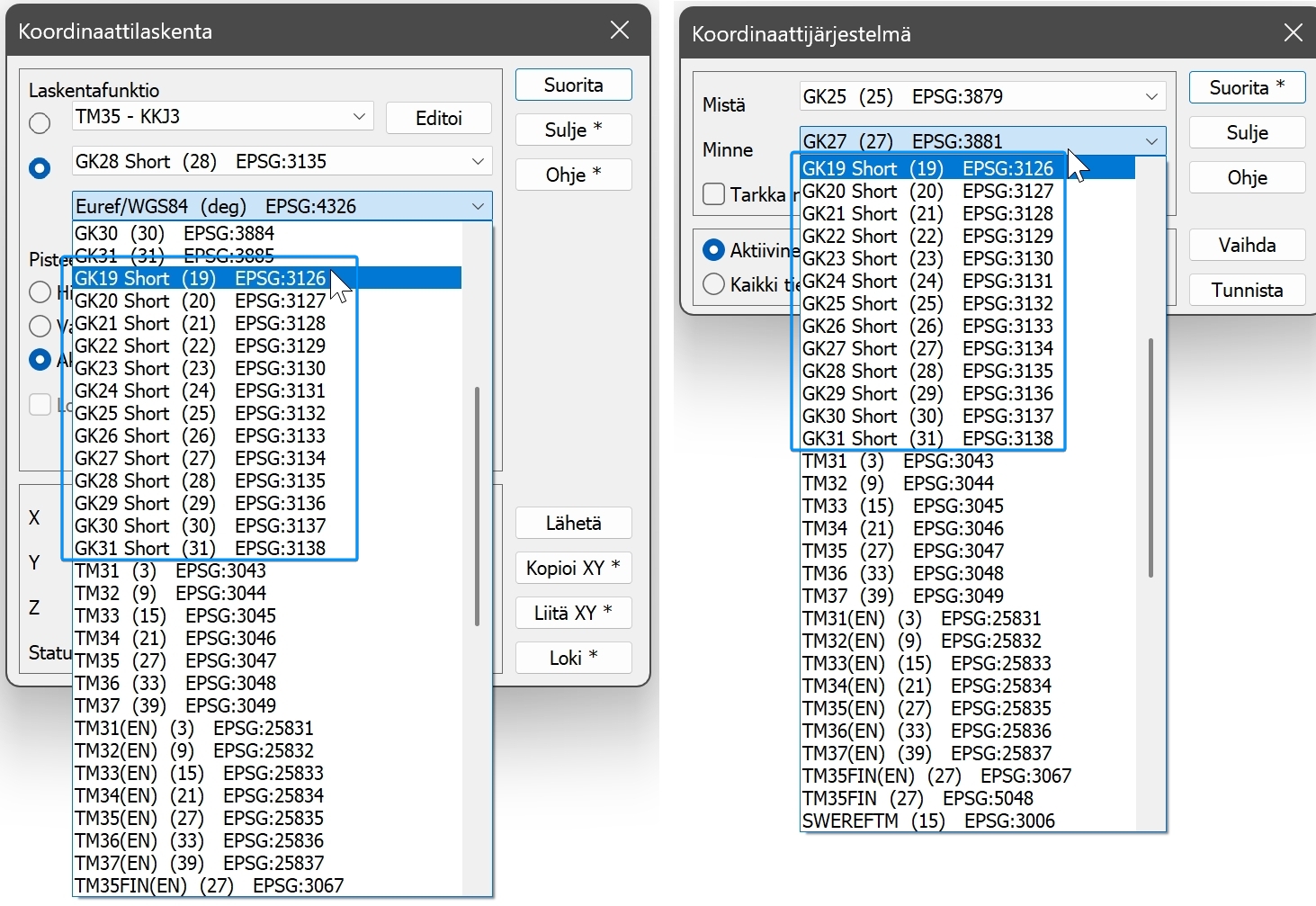Open the Loki * button
The width and height of the screenshot is (1316, 906).
574,658
